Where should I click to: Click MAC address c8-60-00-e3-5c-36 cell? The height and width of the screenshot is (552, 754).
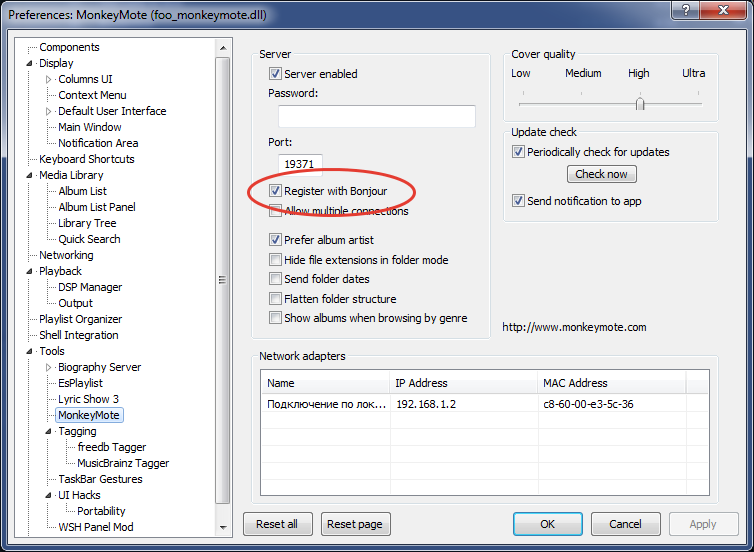point(588,404)
